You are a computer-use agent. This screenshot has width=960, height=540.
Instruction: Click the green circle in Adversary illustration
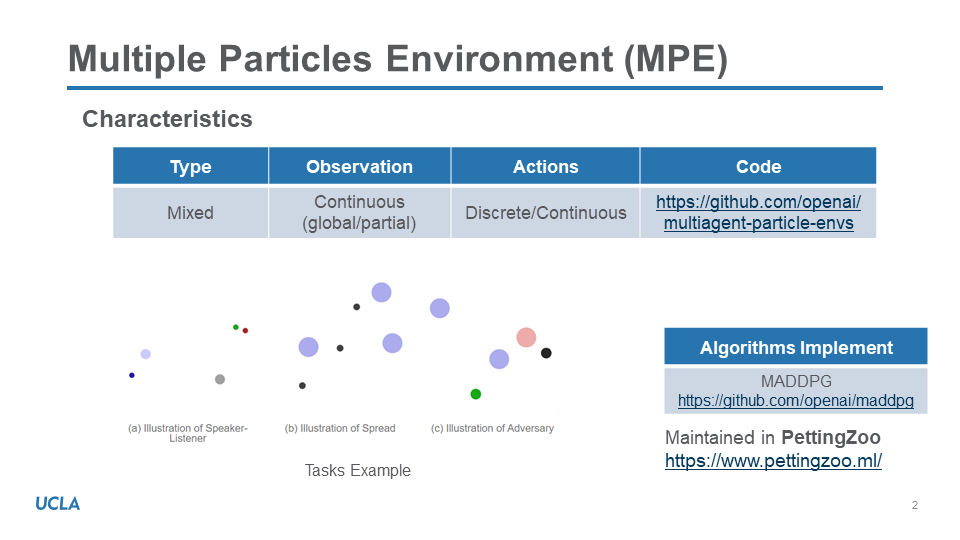(x=476, y=394)
